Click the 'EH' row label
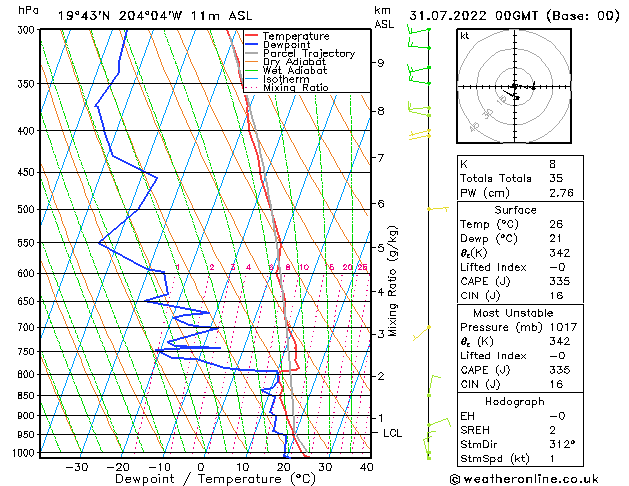Screen dimensions: 629x486 pos(467,416)
